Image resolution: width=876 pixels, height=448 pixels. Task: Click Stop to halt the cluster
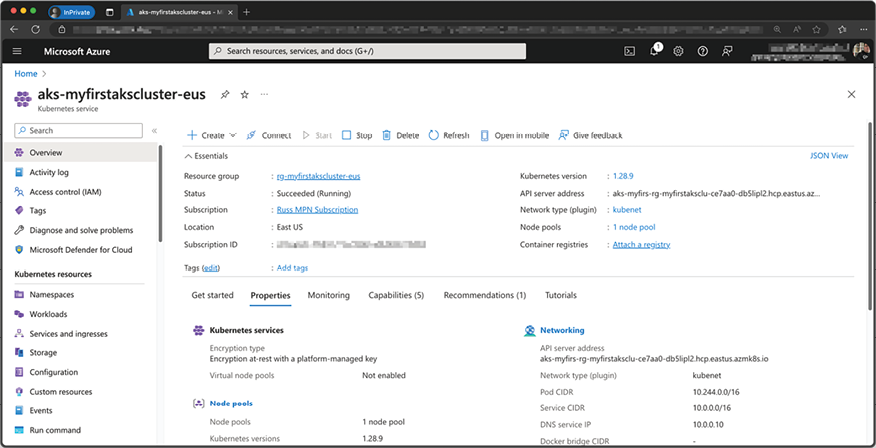tap(356, 135)
